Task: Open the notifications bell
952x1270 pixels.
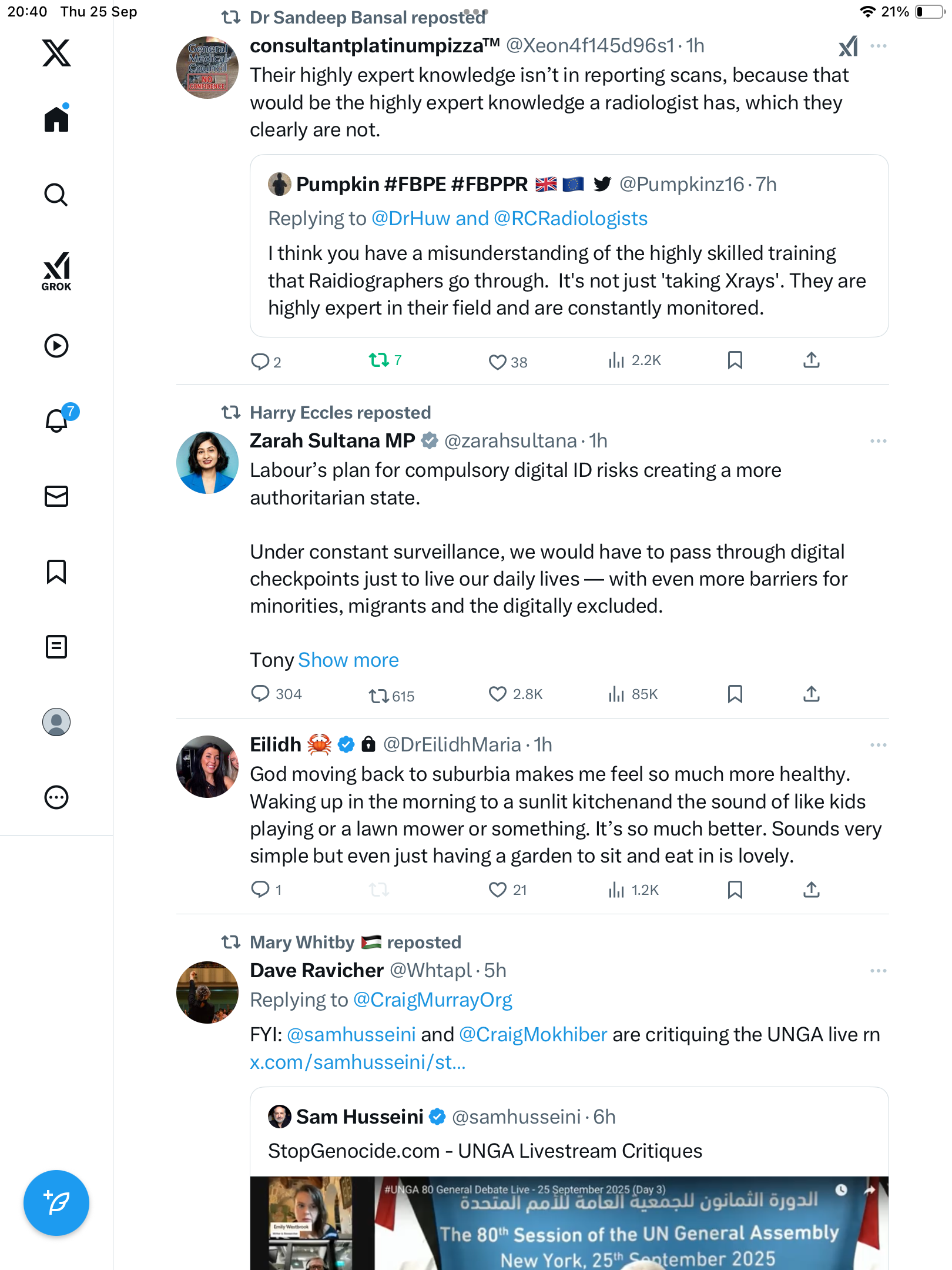Action: (x=57, y=420)
